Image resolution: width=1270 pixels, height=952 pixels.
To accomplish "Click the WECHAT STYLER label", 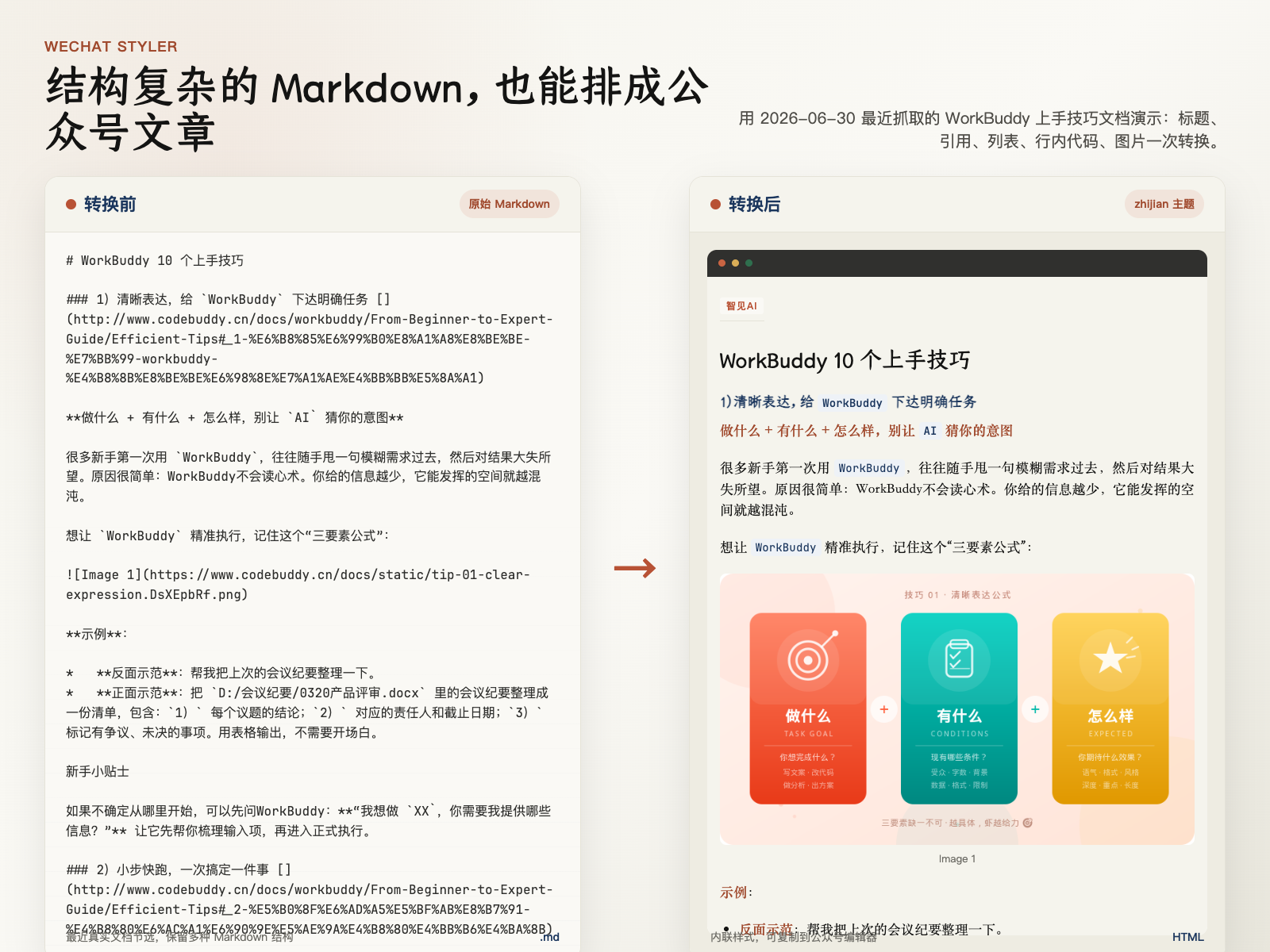I will point(111,47).
